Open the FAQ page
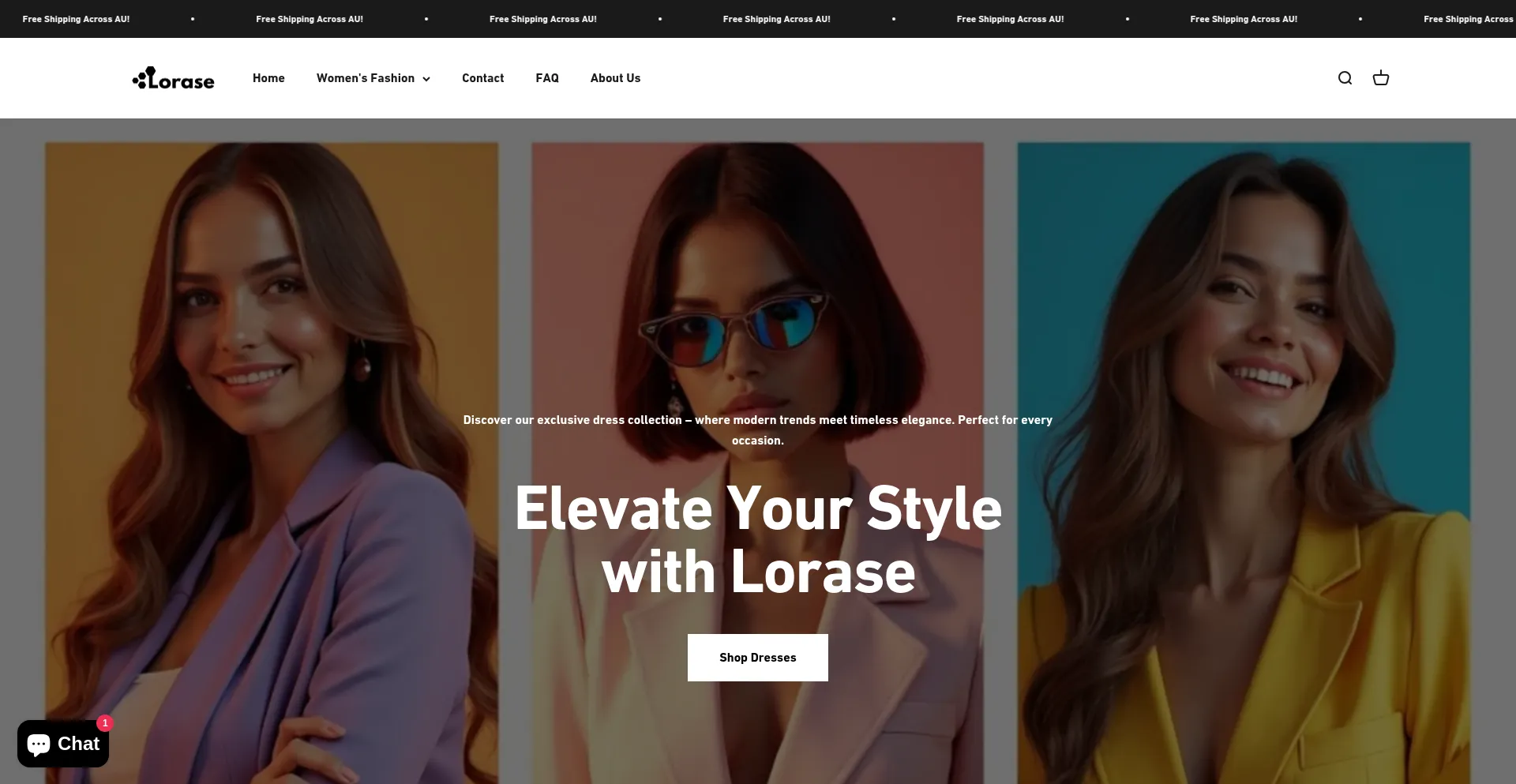The width and height of the screenshot is (1516, 784). coord(547,78)
